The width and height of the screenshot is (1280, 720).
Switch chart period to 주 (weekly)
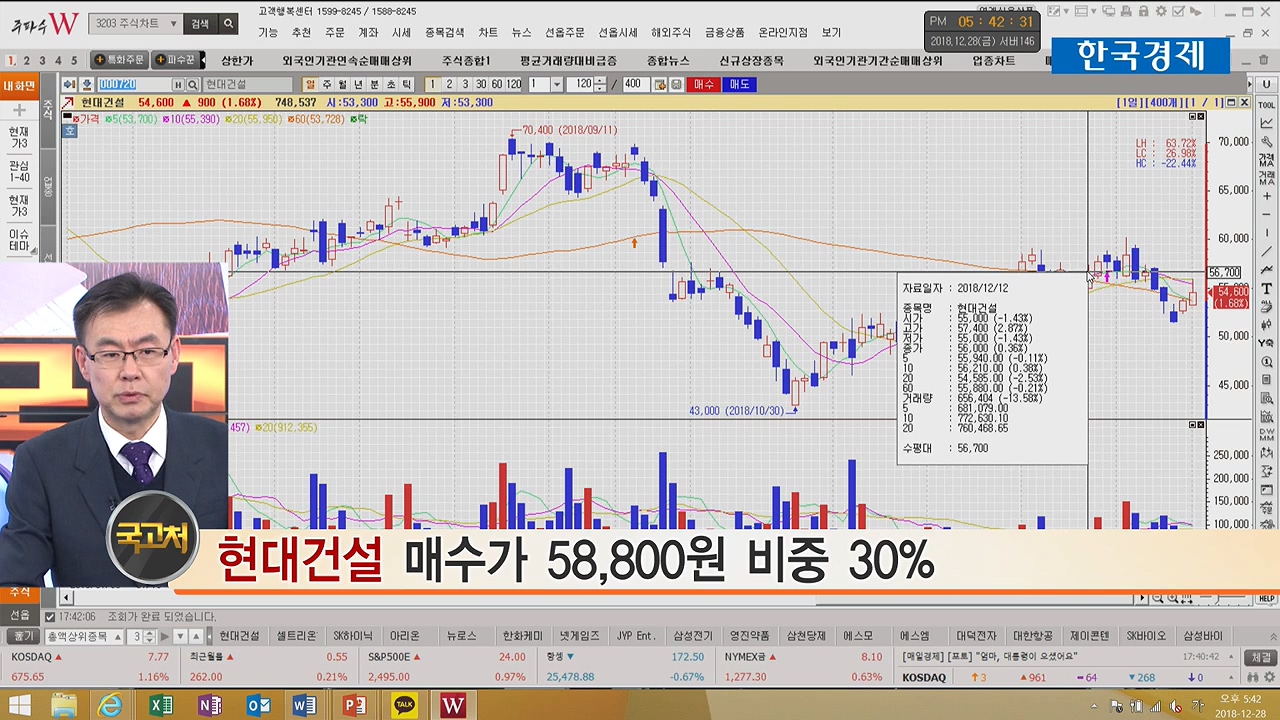pos(326,85)
